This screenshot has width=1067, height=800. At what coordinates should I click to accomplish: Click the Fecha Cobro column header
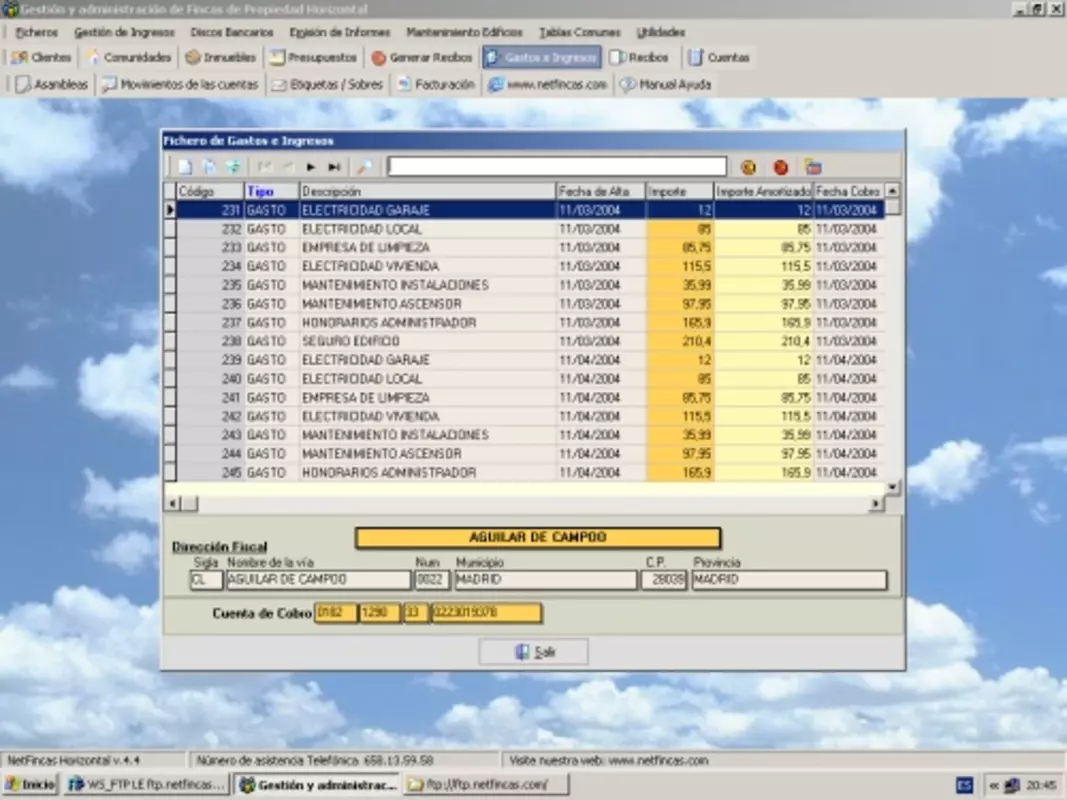click(x=848, y=192)
